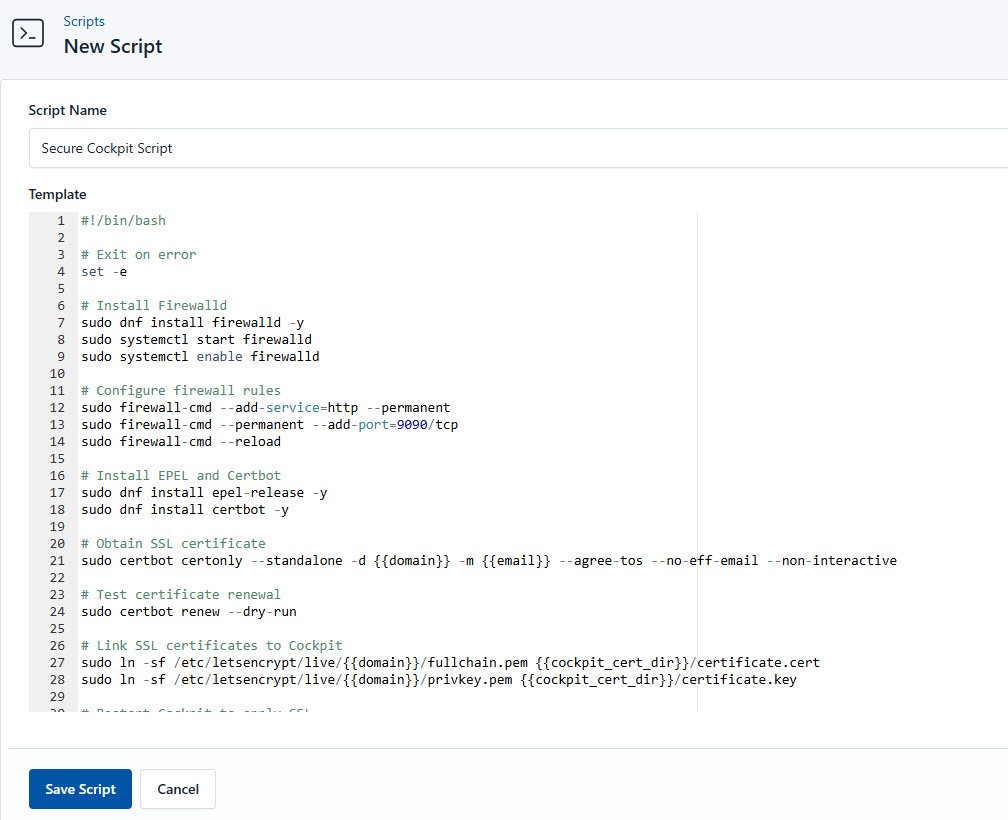The height and width of the screenshot is (820, 1008).
Task: Place cursor on 'certbot renew --dry-run' line
Action: 188,611
